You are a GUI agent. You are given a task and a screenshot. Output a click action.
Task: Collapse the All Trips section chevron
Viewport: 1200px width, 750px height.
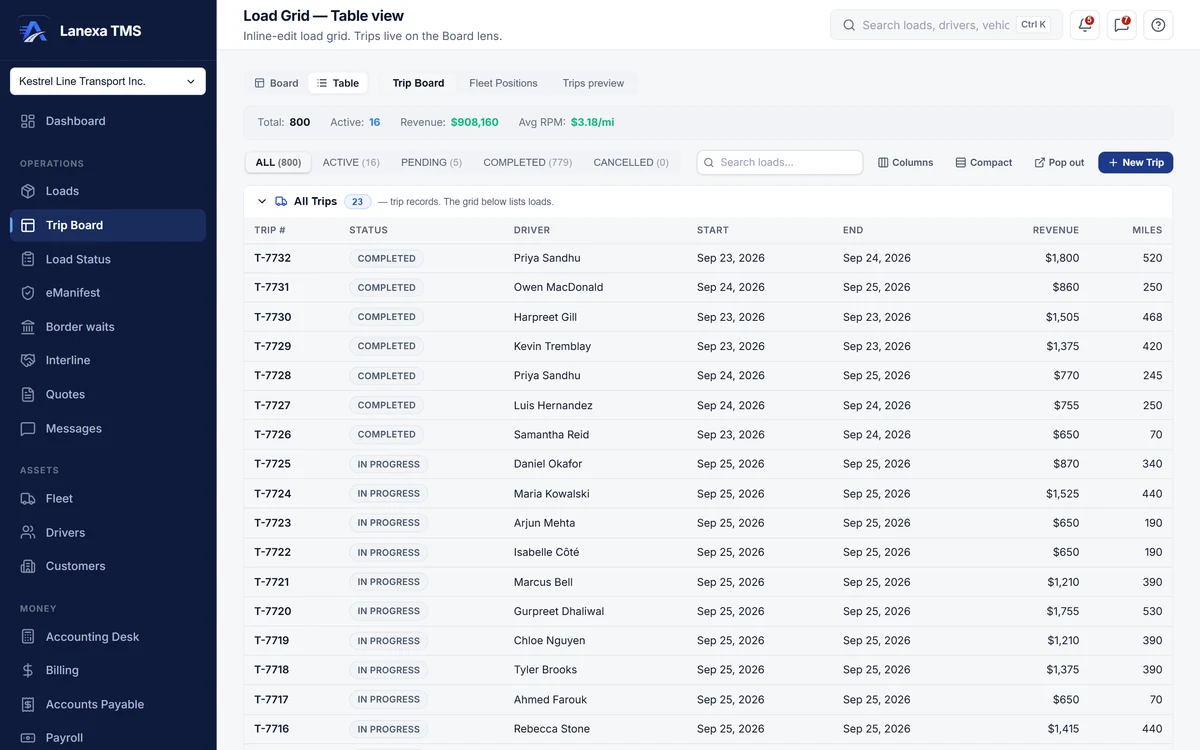coord(262,201)
